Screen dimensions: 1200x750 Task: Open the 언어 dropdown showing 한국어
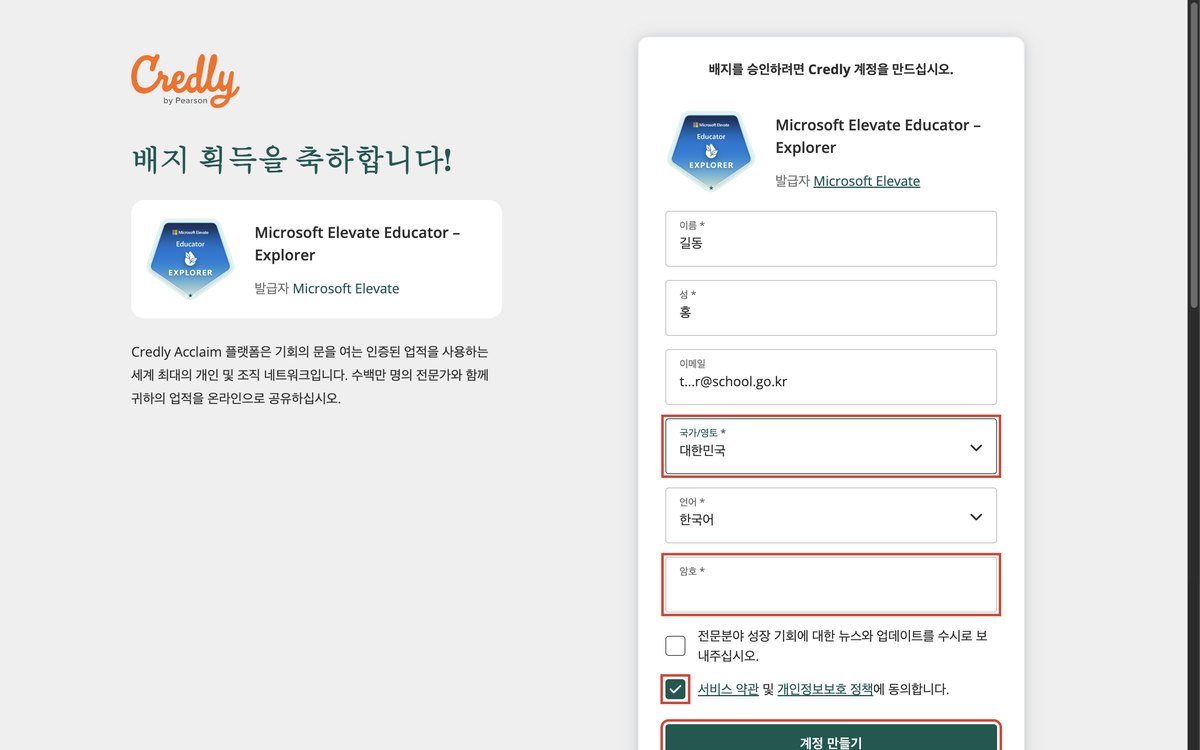(x=831, y=515)
